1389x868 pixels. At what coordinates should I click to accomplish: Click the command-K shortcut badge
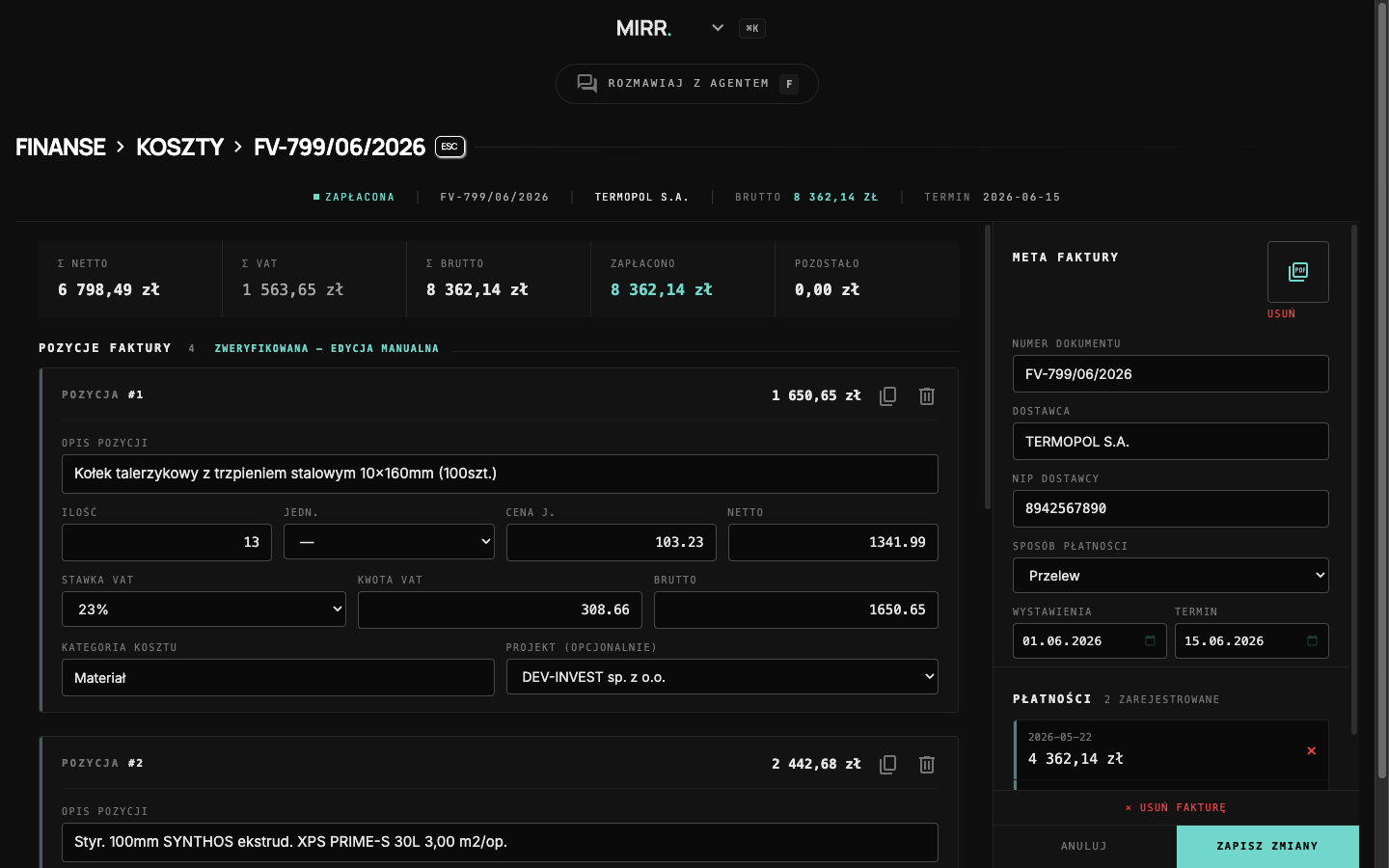(752, 29)
